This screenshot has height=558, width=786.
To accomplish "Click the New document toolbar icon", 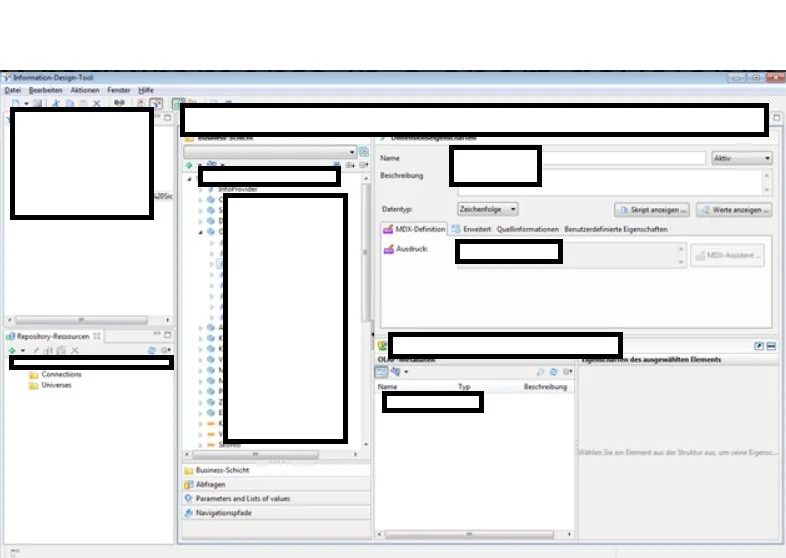I will [16, 103].
